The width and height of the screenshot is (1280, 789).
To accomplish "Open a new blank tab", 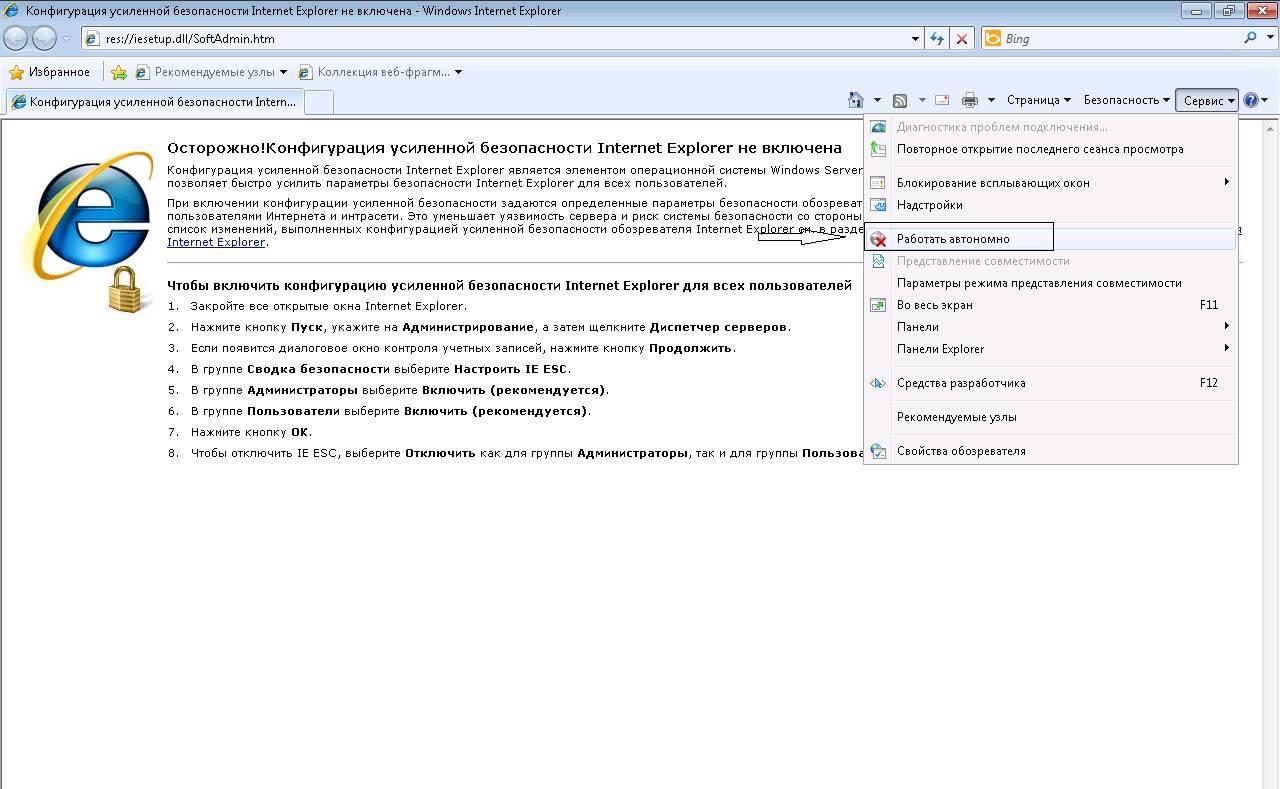I will (318, 102).
